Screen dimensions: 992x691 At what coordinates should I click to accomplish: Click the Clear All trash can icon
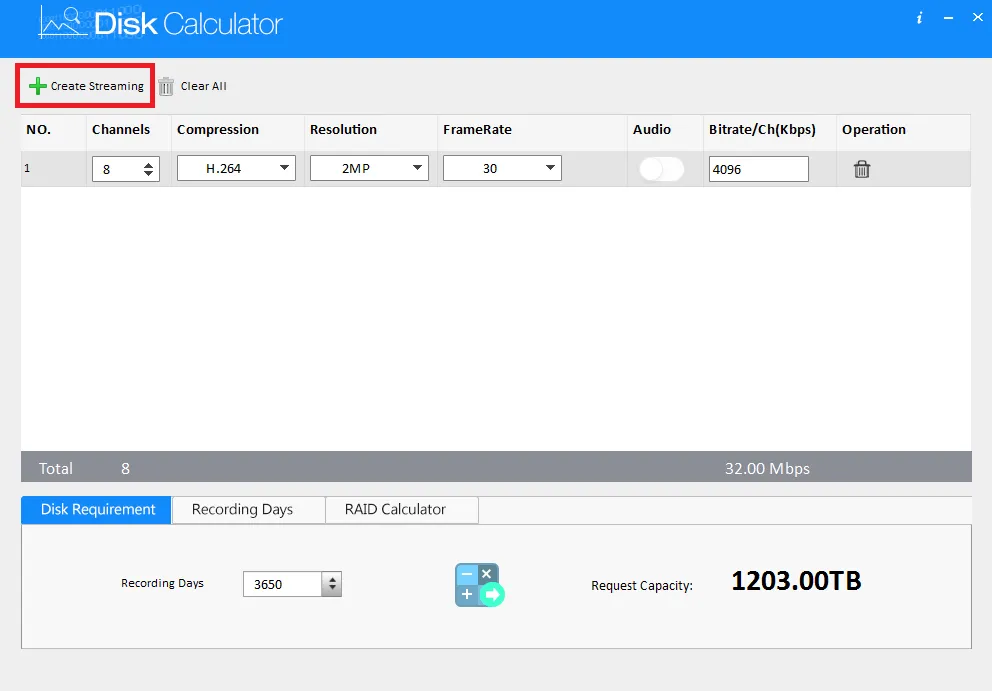click(x=166, y=86)
